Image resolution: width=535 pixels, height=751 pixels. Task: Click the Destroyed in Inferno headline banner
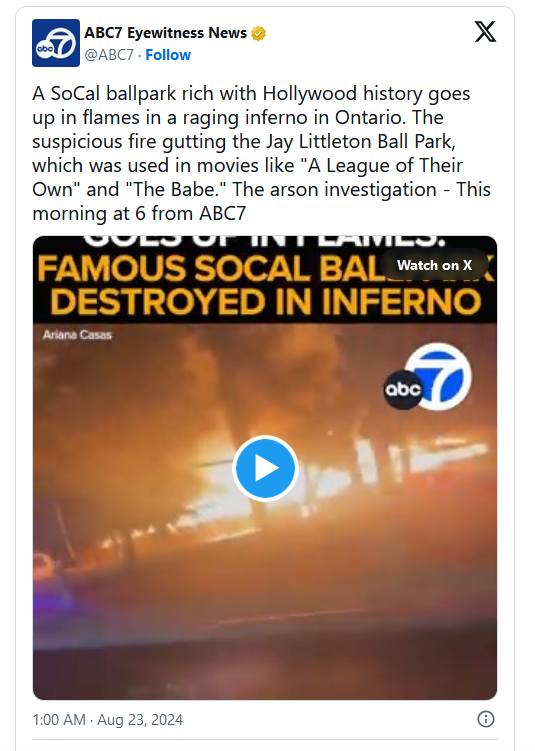click(265, 302)
